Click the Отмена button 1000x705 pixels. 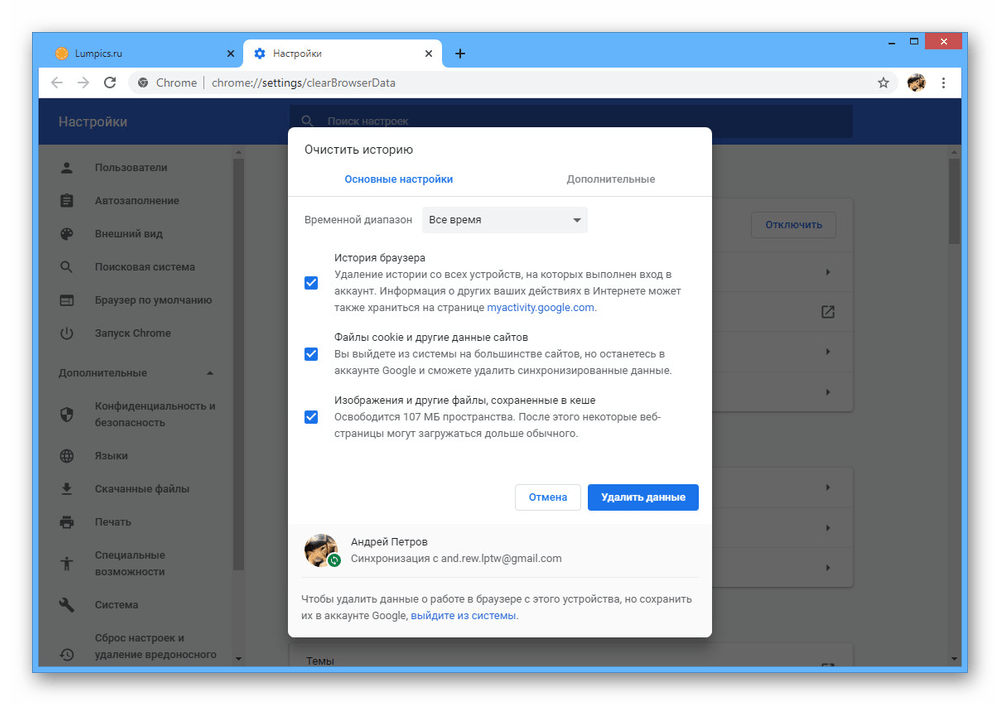point(547,497)
